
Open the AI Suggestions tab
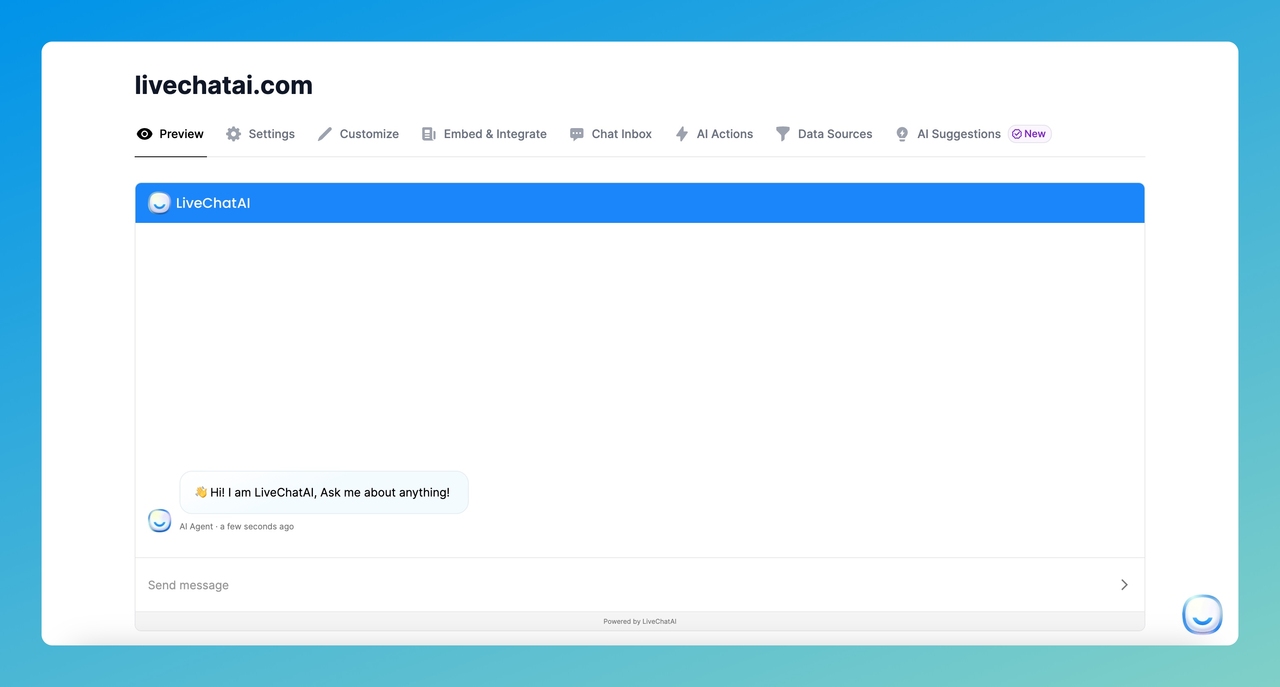click(x=973, y=134)
